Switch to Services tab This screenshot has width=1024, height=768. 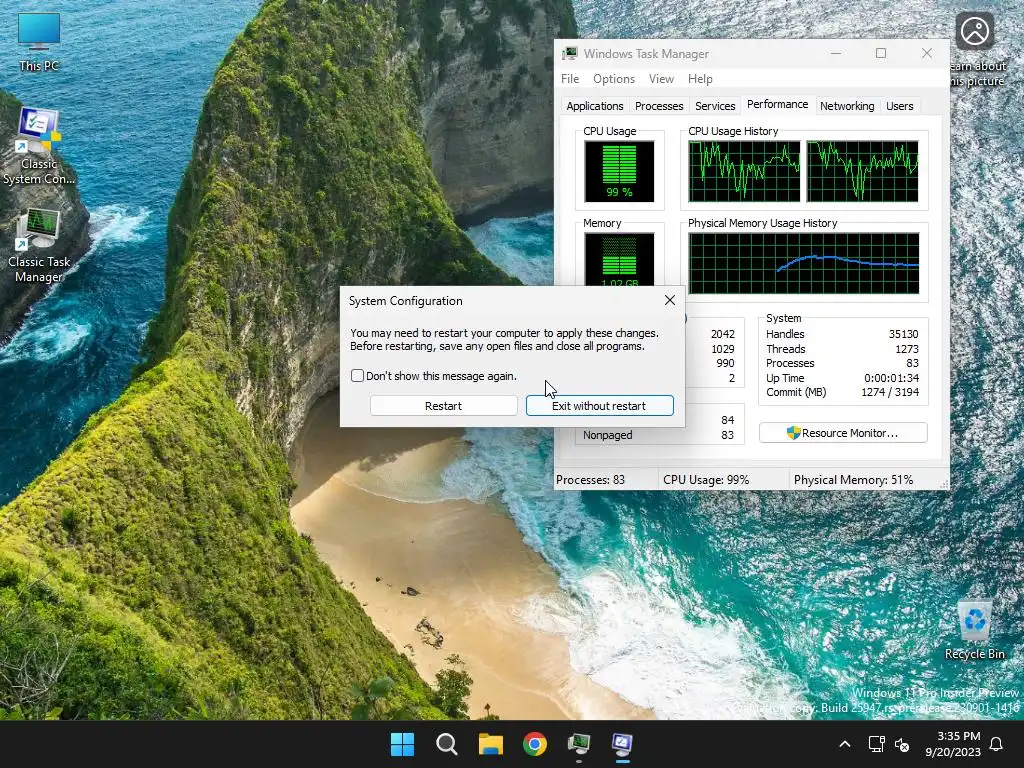tap(715, 106)
